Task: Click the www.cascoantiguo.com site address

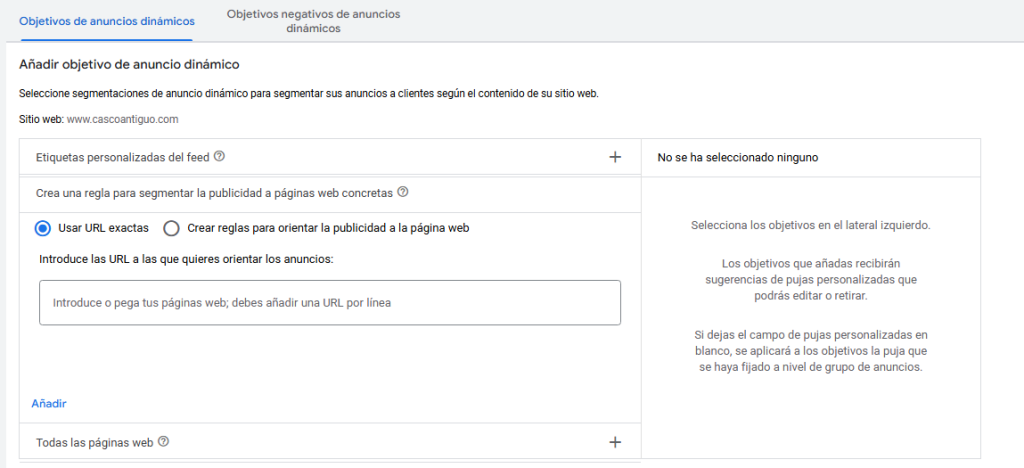Action: click(x=122, y=119)
